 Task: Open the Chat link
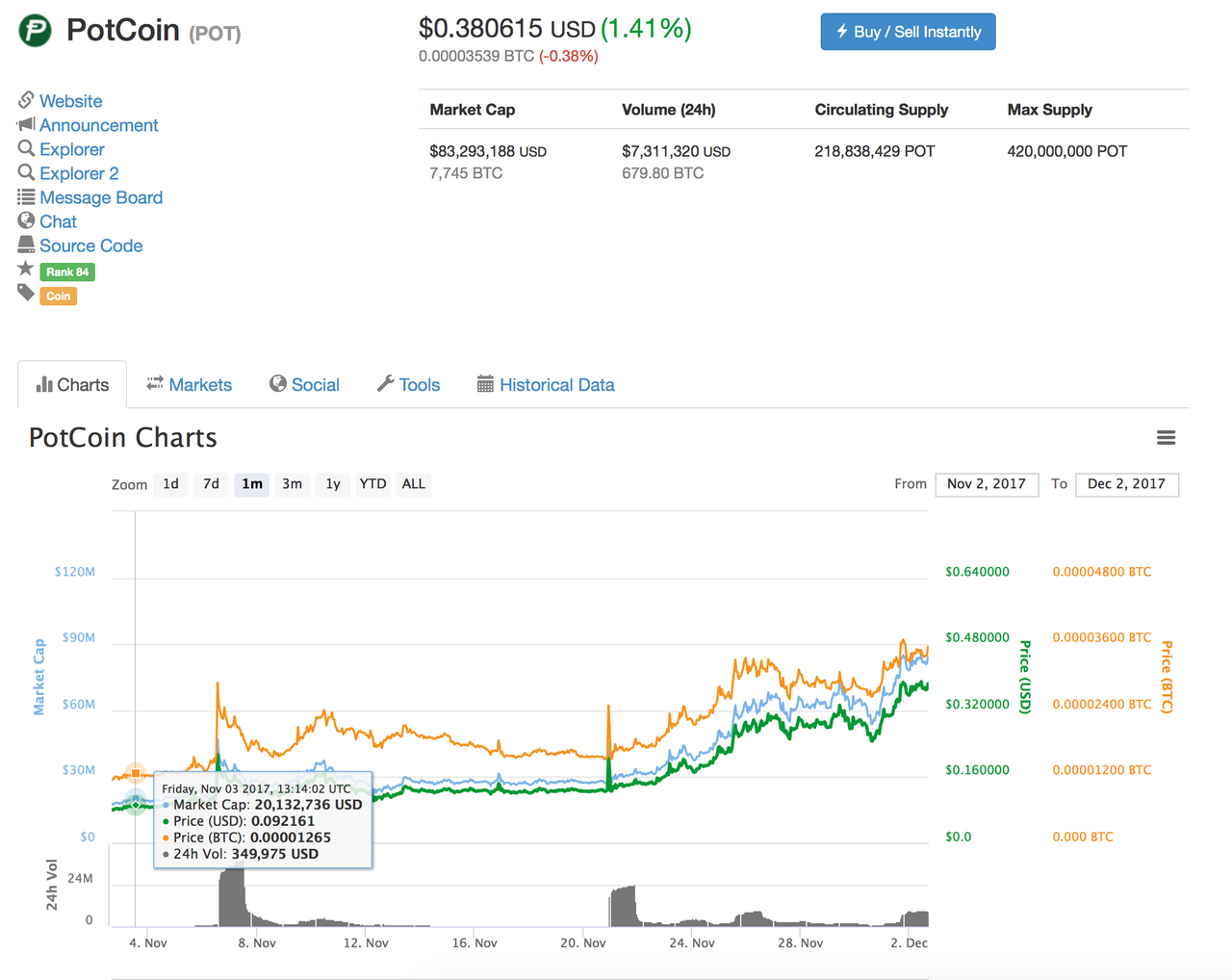(58, 221)
